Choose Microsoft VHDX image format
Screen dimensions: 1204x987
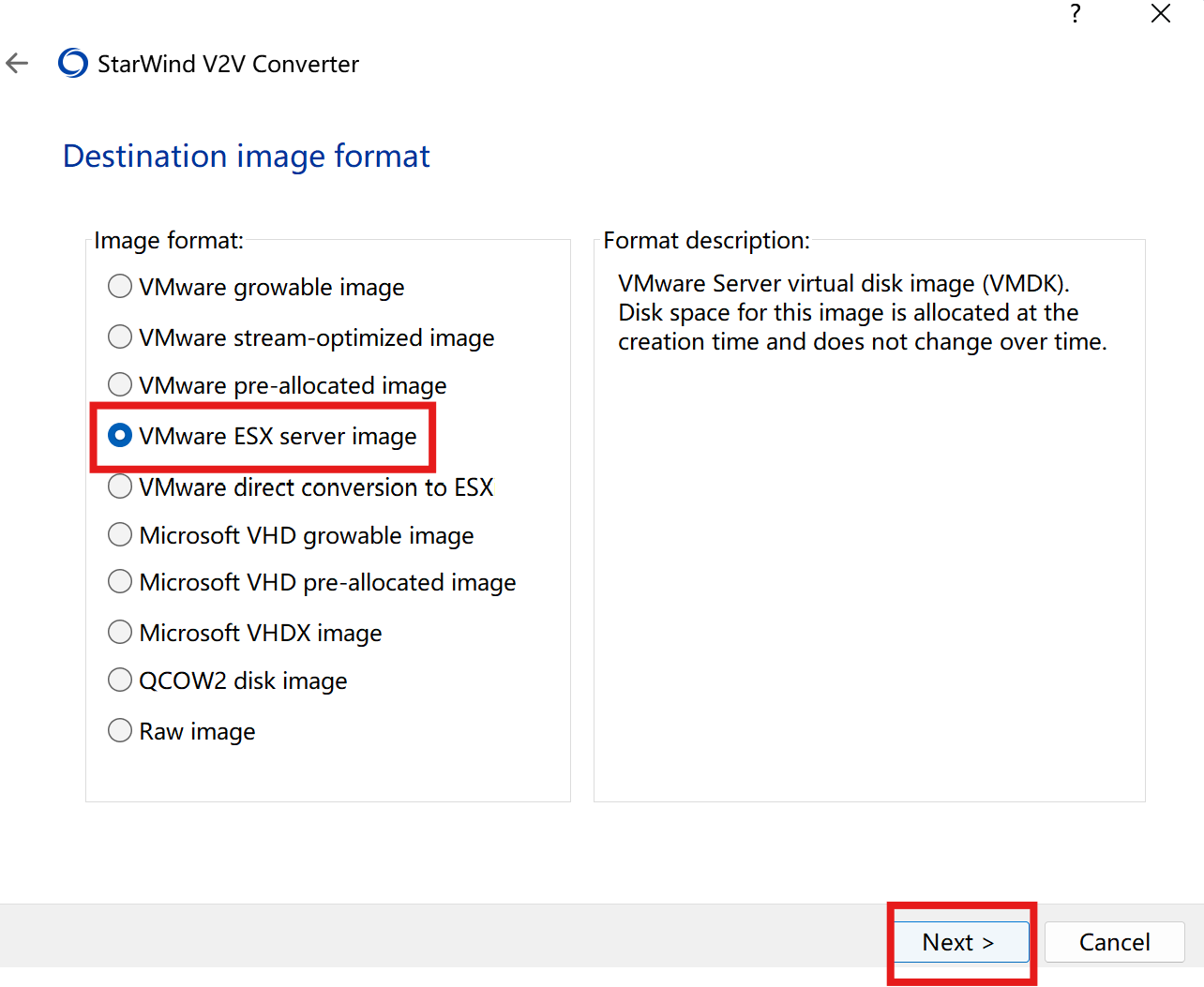click(x=245, y=633)
